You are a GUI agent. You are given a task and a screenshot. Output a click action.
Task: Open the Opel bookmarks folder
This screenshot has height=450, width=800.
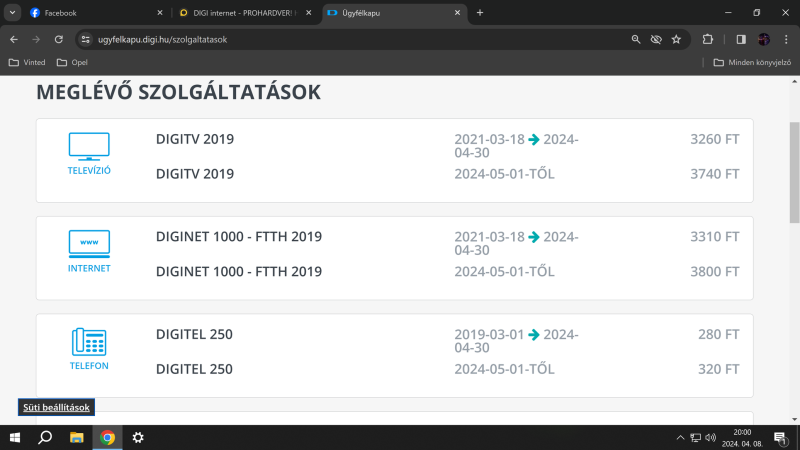(72, 62)
